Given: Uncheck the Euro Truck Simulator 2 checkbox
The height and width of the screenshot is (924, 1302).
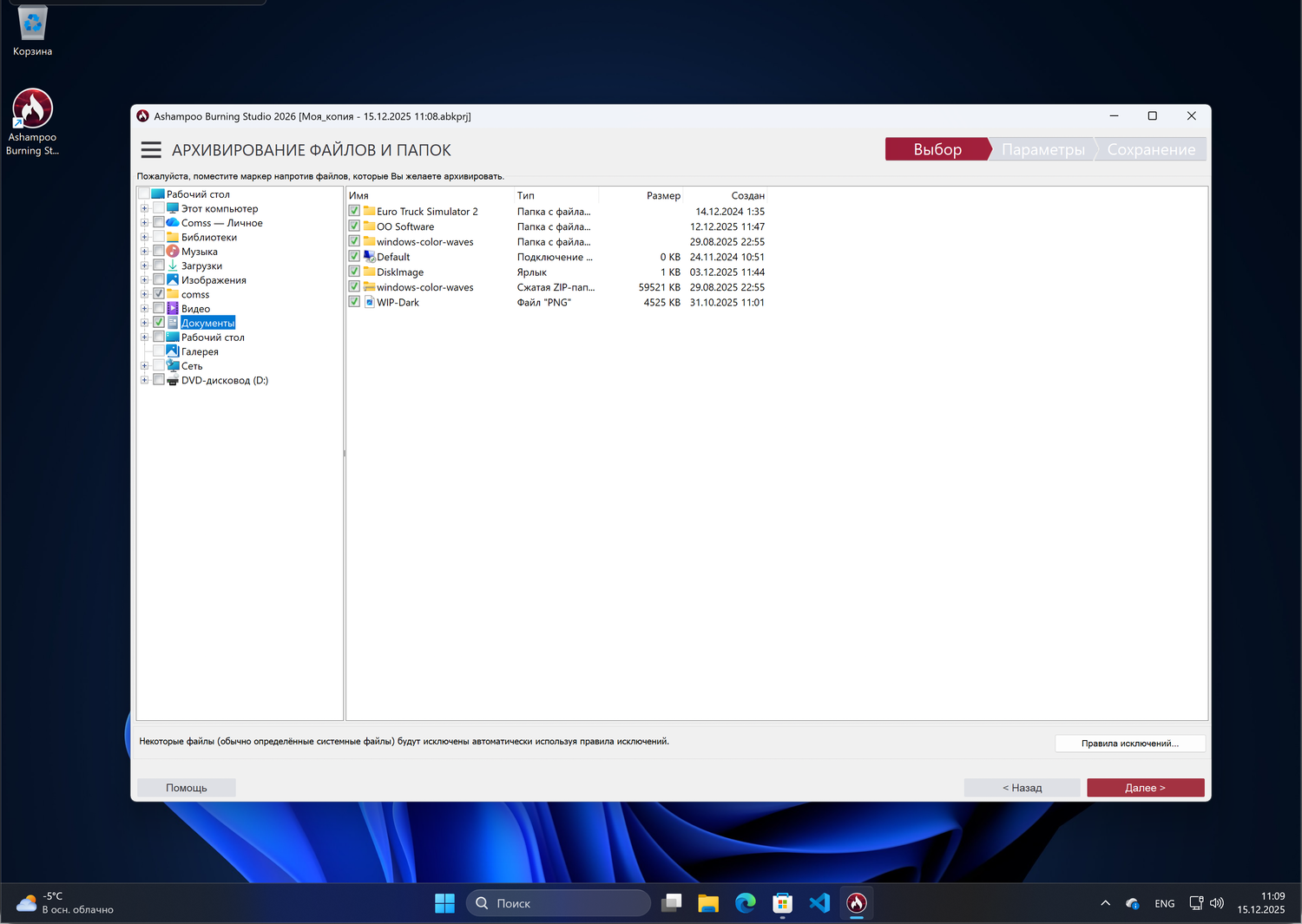Looking at the screenshot, I should [354, 211].
